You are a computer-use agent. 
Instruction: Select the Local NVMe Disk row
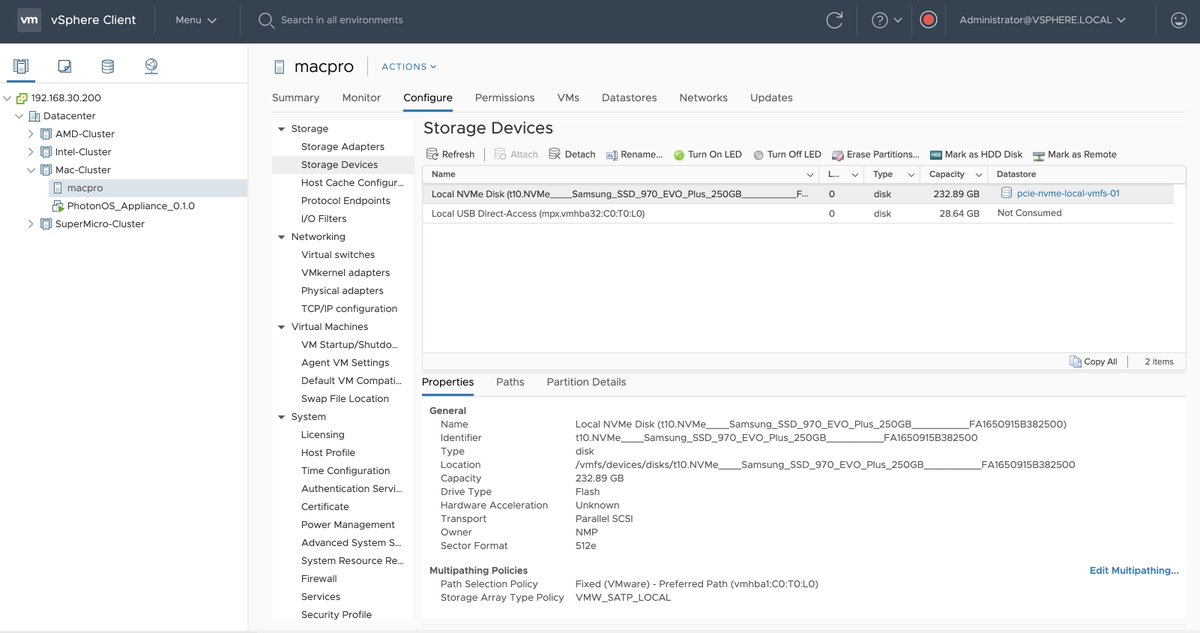[797, 194]
